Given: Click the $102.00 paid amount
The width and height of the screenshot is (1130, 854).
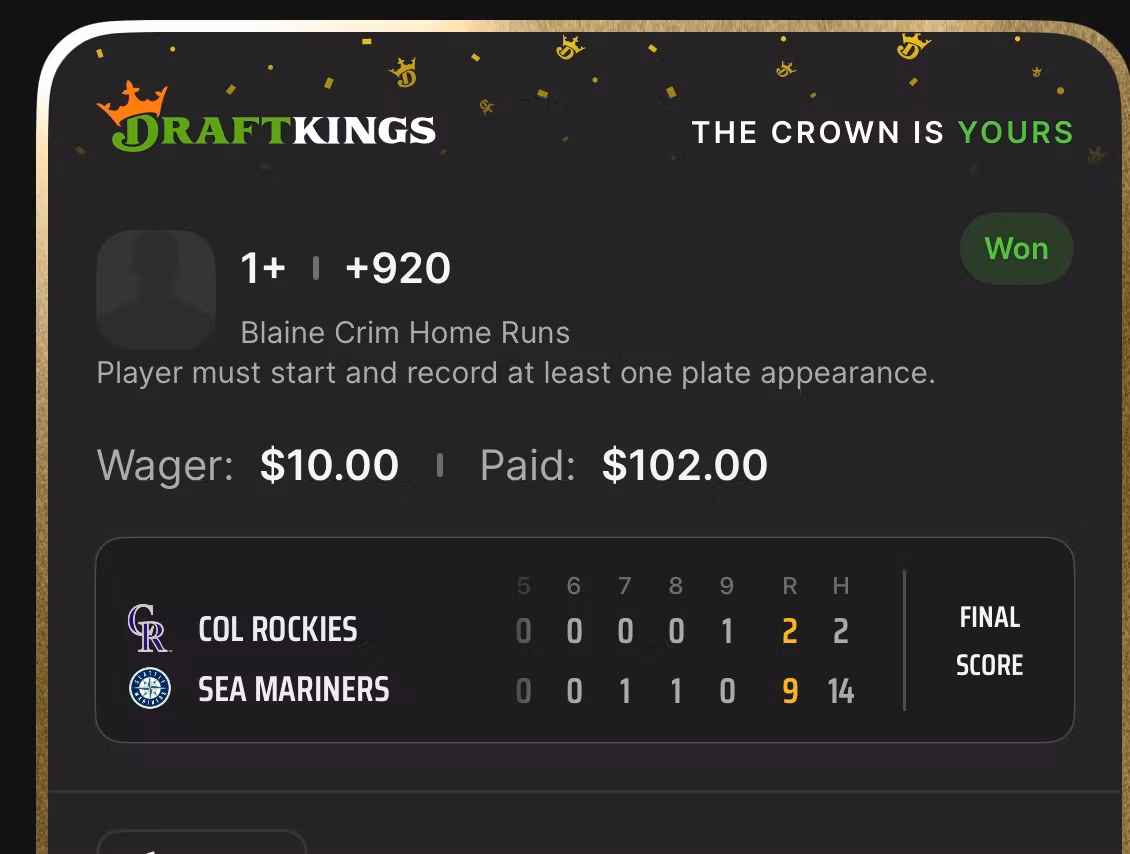Looking at the screenshot, I should (685, 465).
